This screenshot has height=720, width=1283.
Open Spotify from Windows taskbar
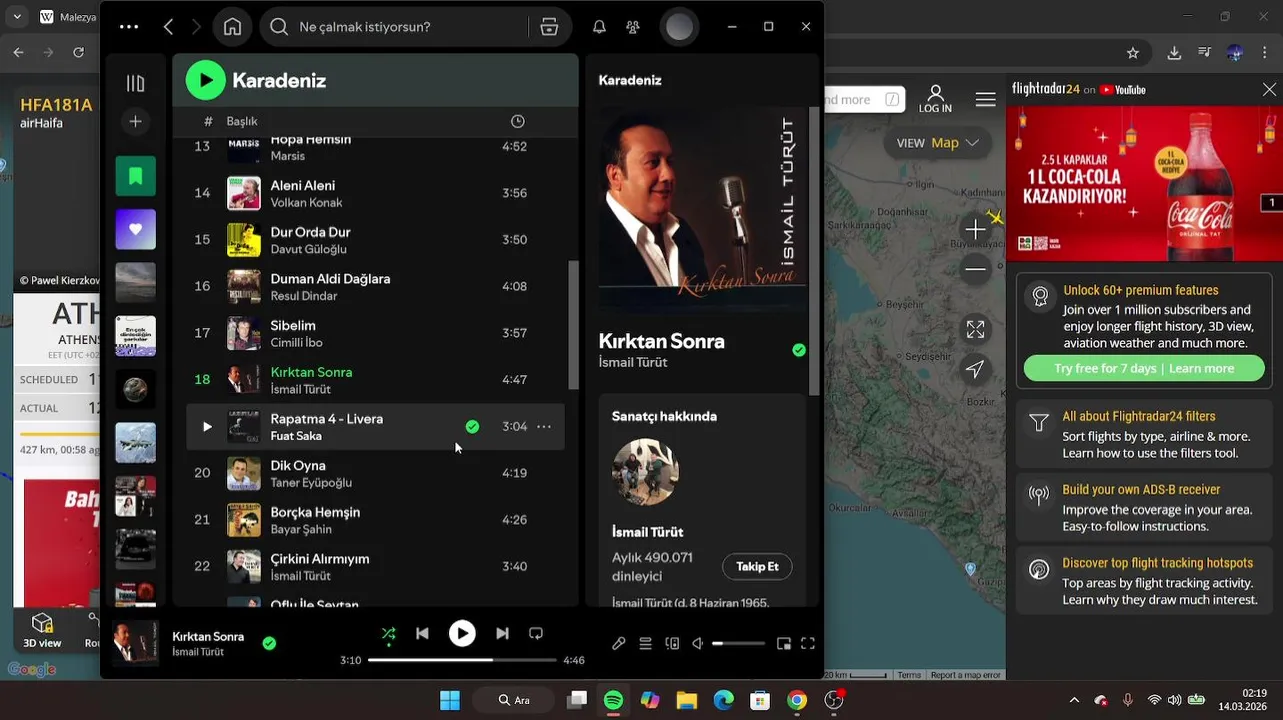[x=613, y=700]
